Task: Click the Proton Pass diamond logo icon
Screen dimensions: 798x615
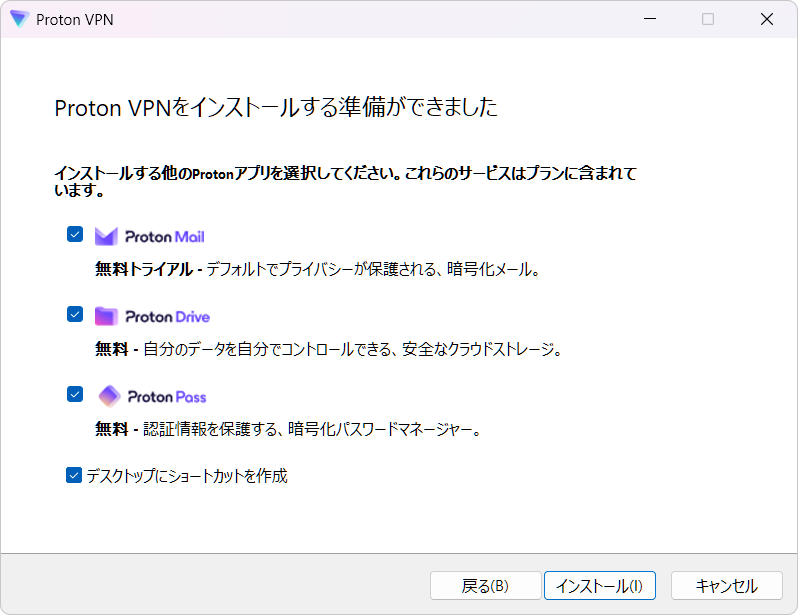Action: (109, 396)
